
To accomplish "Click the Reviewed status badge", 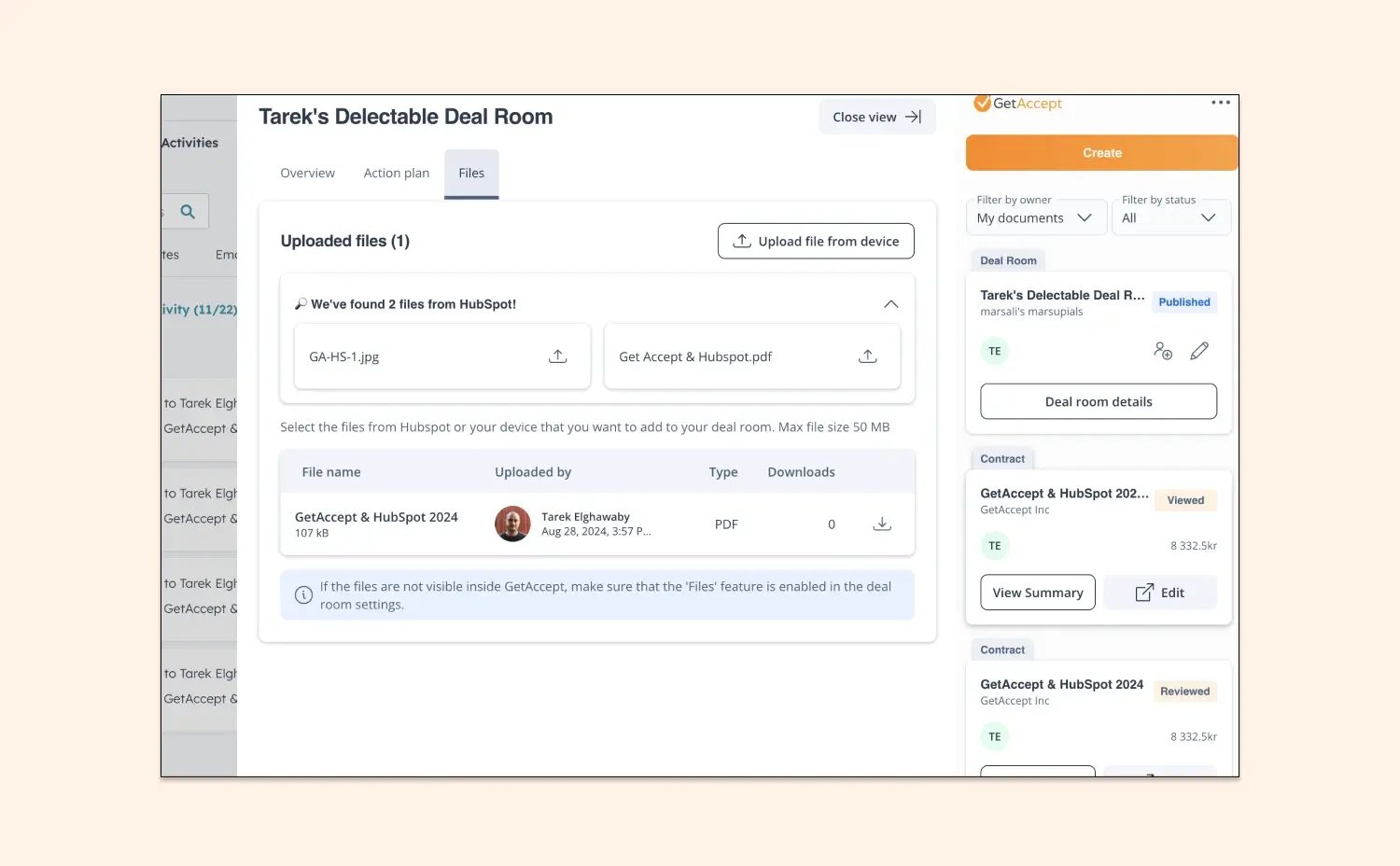I will (1184, 691).
